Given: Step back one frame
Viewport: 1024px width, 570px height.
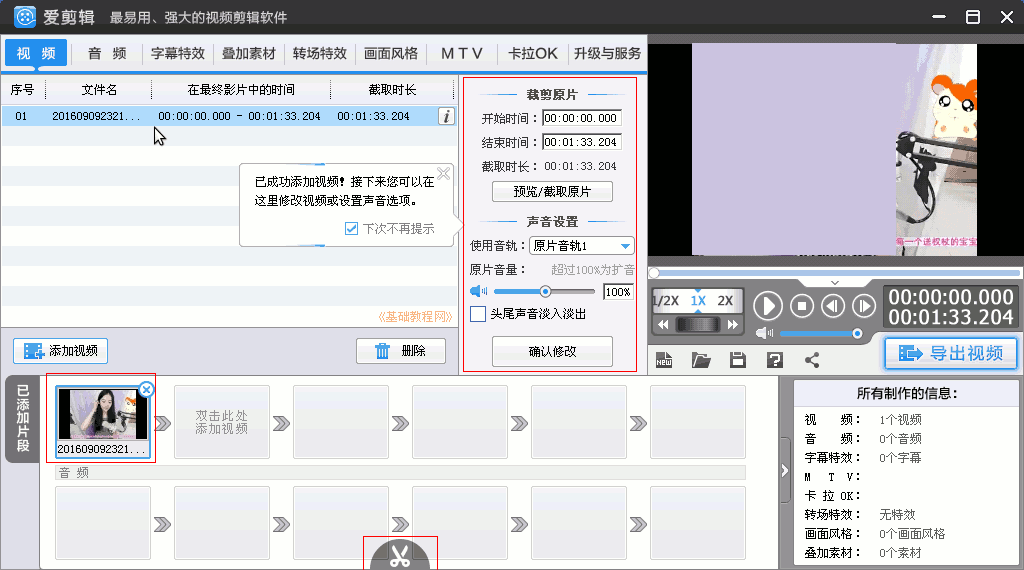Looking at the screenshot, I should point(833,306).
